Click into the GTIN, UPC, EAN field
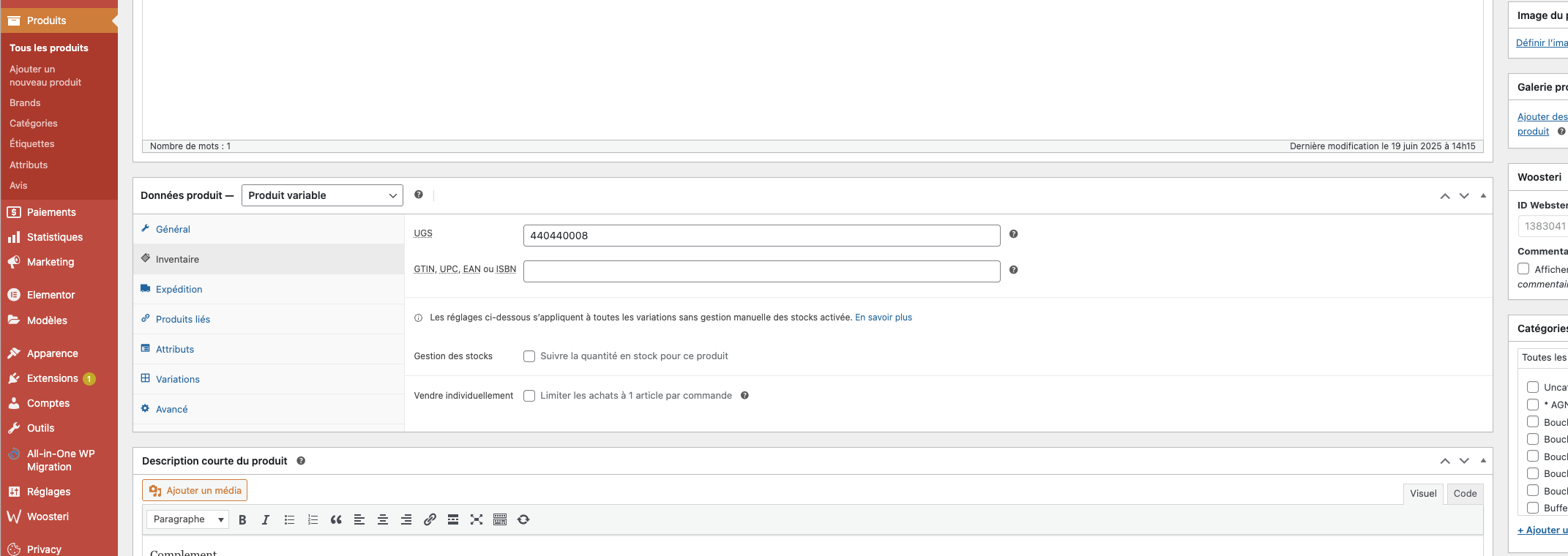 761,271
